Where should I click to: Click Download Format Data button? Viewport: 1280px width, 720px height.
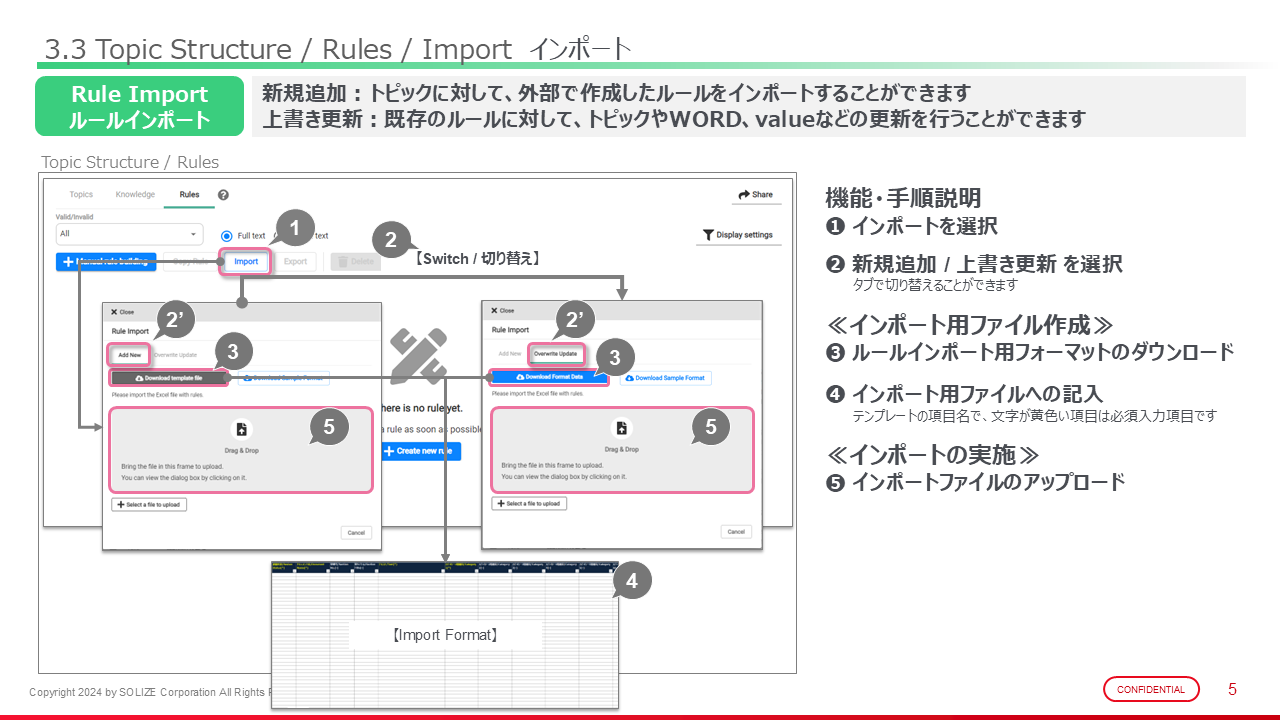point(549,377)
